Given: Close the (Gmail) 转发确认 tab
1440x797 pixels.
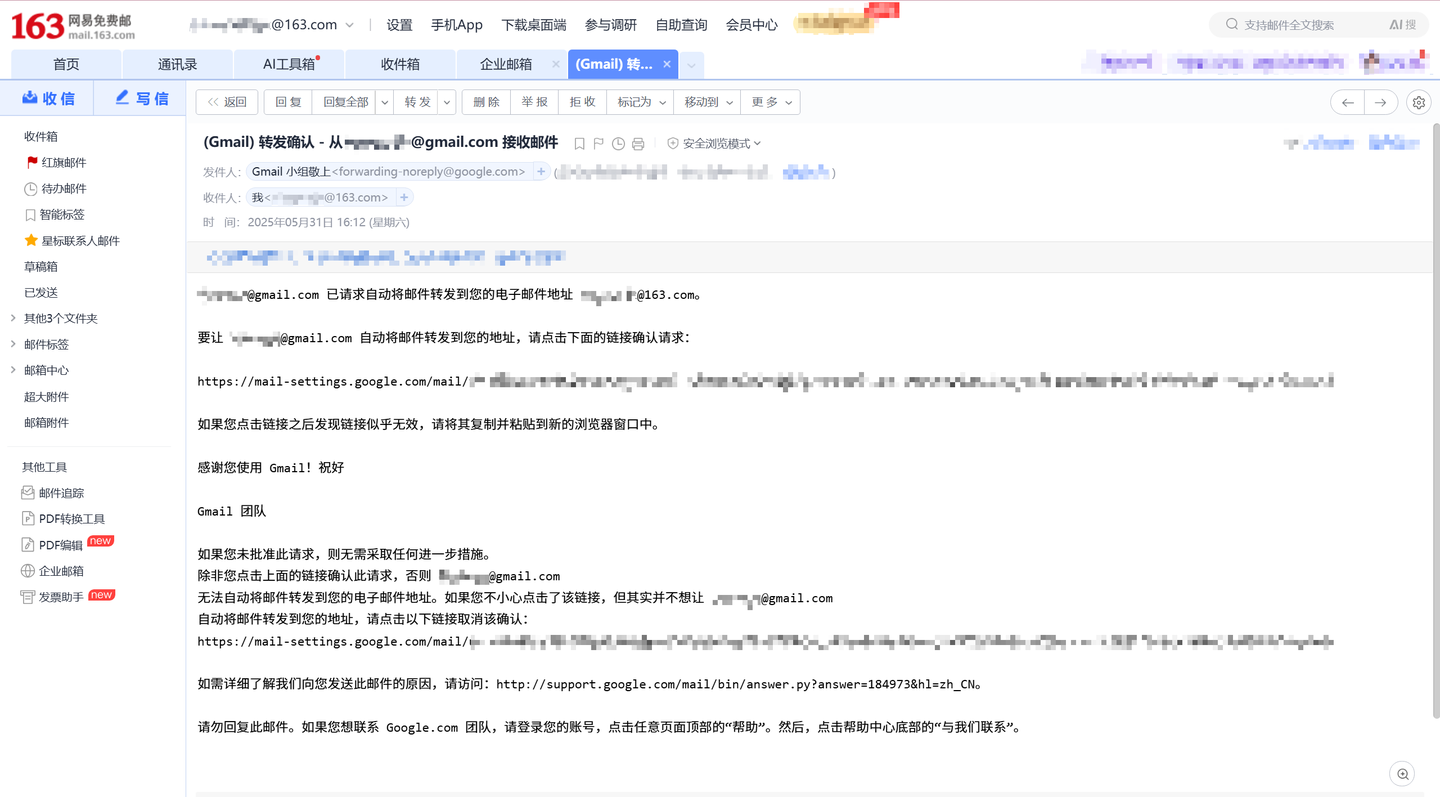Looking at the screenshot, I should 667,64.
